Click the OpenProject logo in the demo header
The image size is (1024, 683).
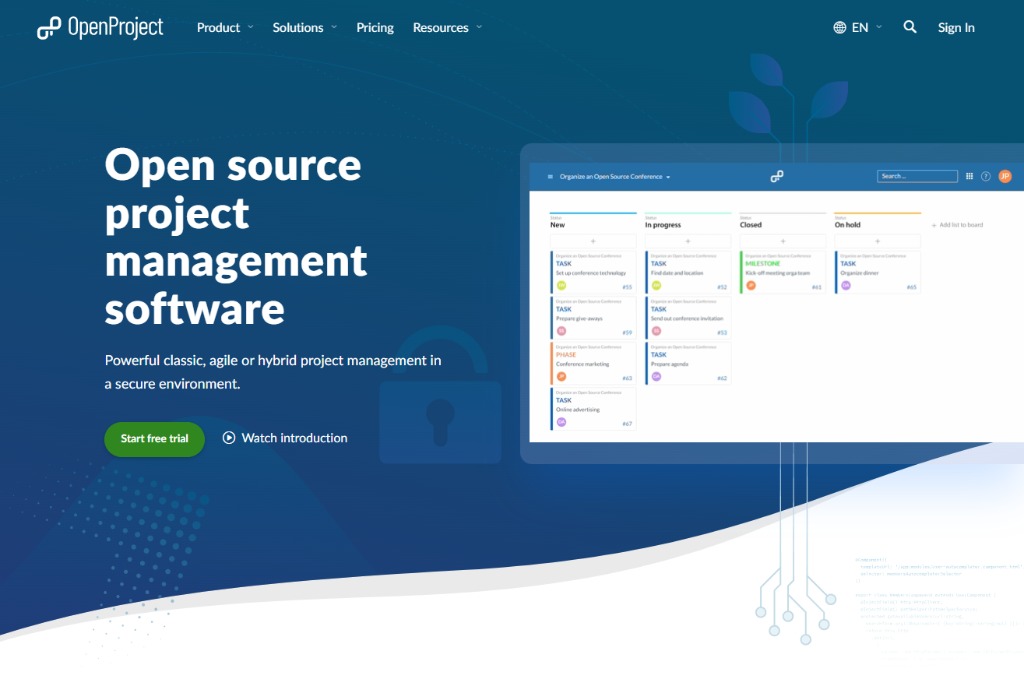click(x=777, y=175)
